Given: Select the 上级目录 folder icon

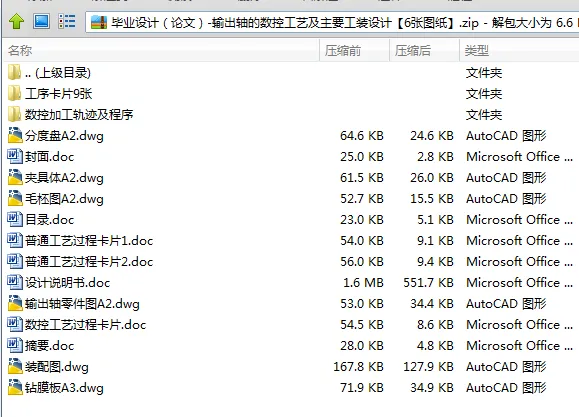Looking at the screenshot, I should pos(14,72).
